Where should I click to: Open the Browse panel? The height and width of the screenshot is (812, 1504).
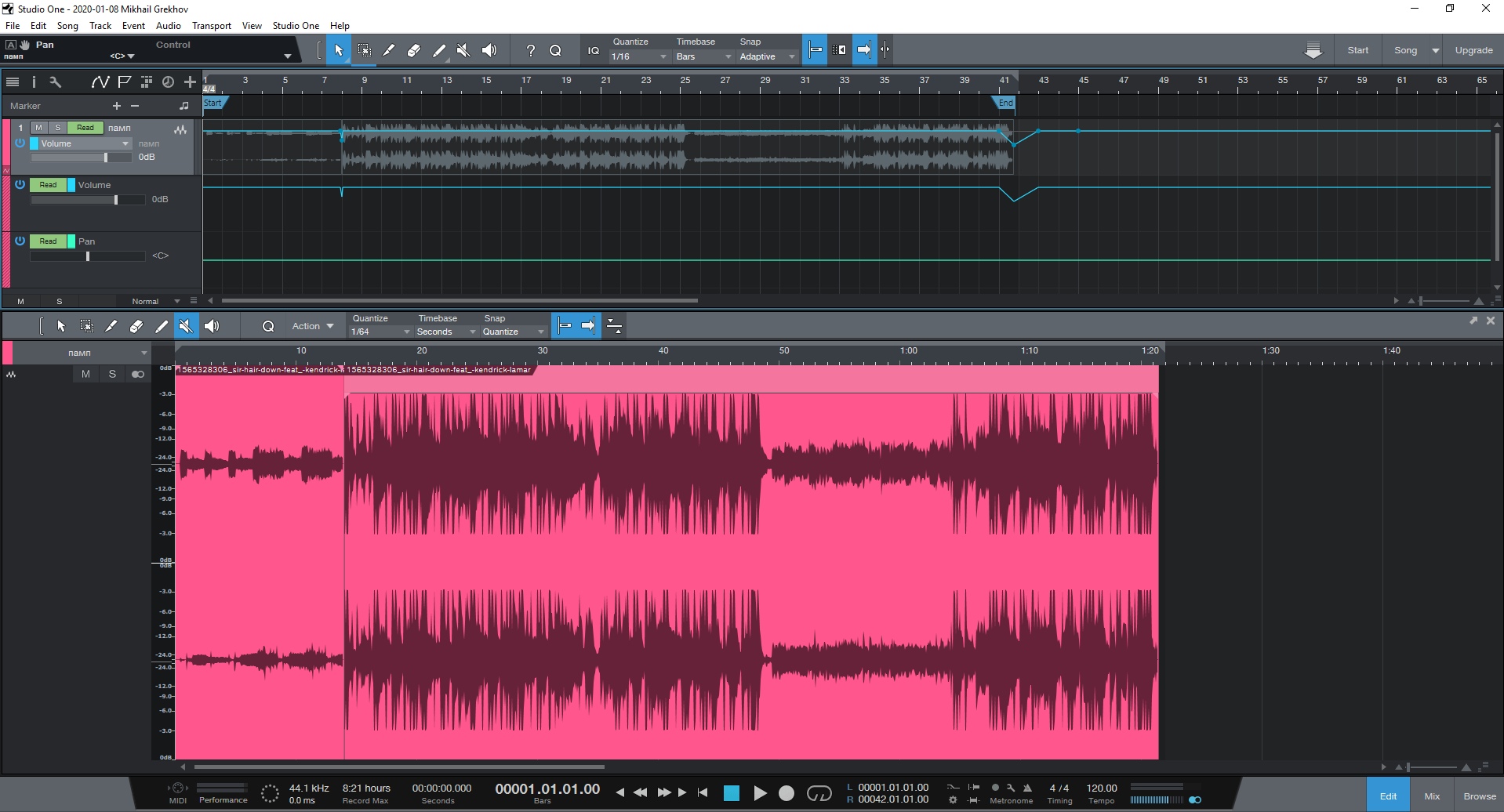[x=1479, y=796]
